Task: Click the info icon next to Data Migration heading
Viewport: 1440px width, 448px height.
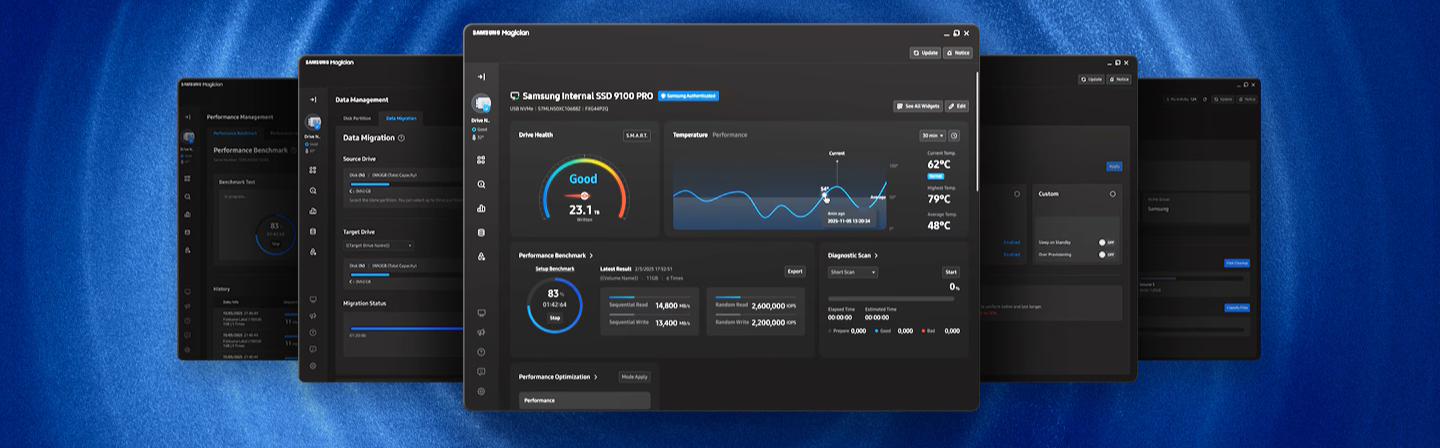Action: (401, 138)
